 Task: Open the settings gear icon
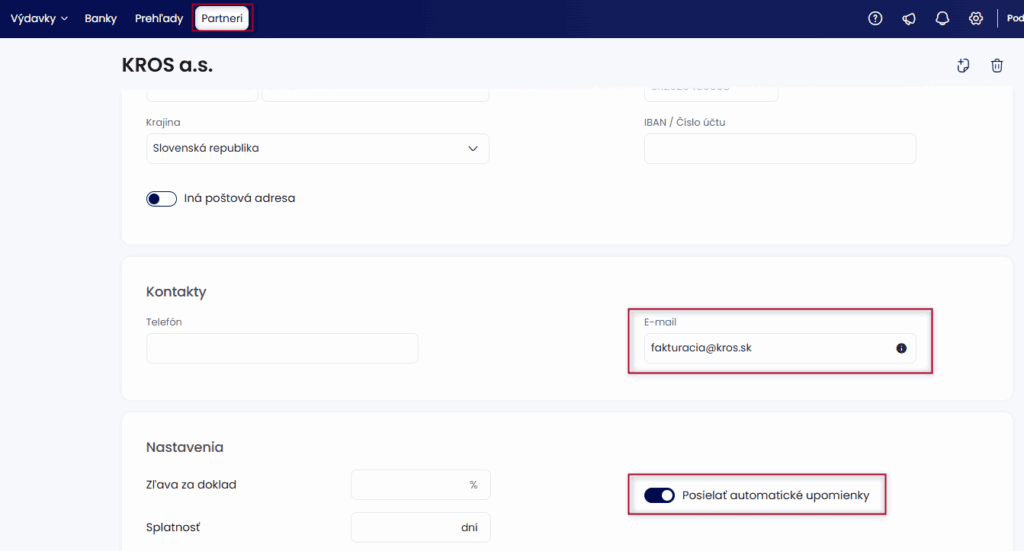(x=976, y=18)
